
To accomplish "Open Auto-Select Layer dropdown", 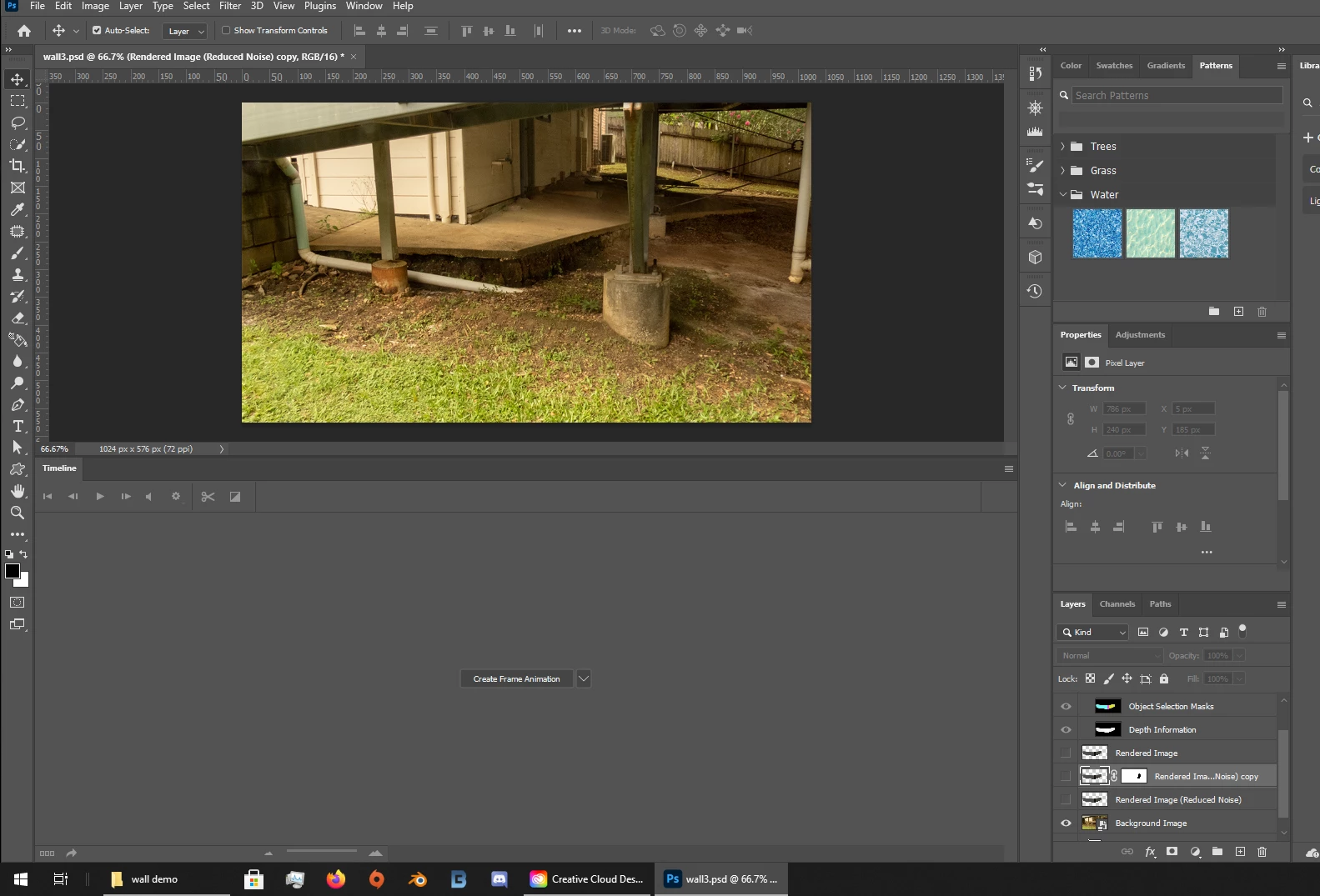I will tap(185, 31).
